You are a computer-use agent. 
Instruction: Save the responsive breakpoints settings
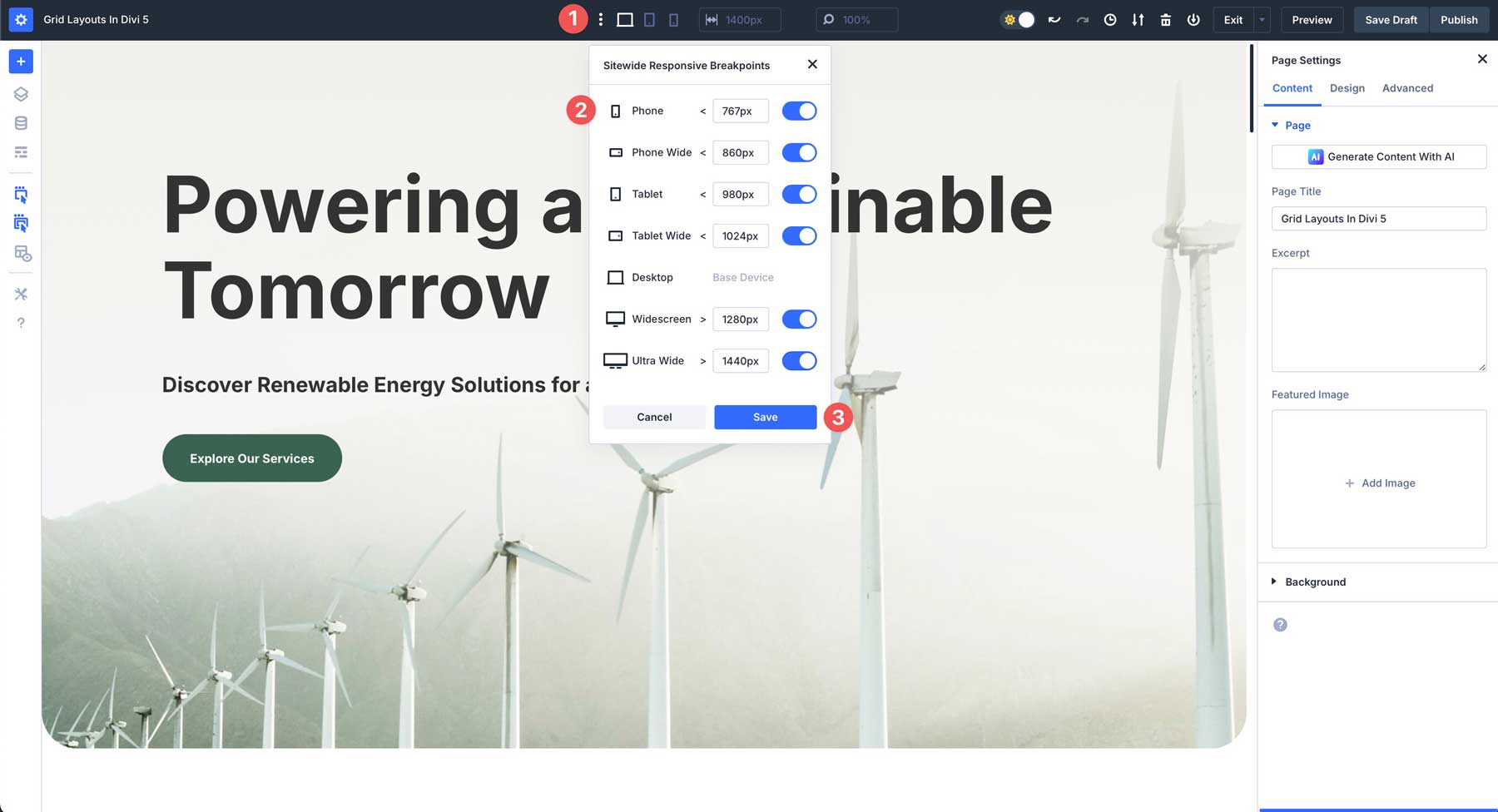(x=765, y=417)
